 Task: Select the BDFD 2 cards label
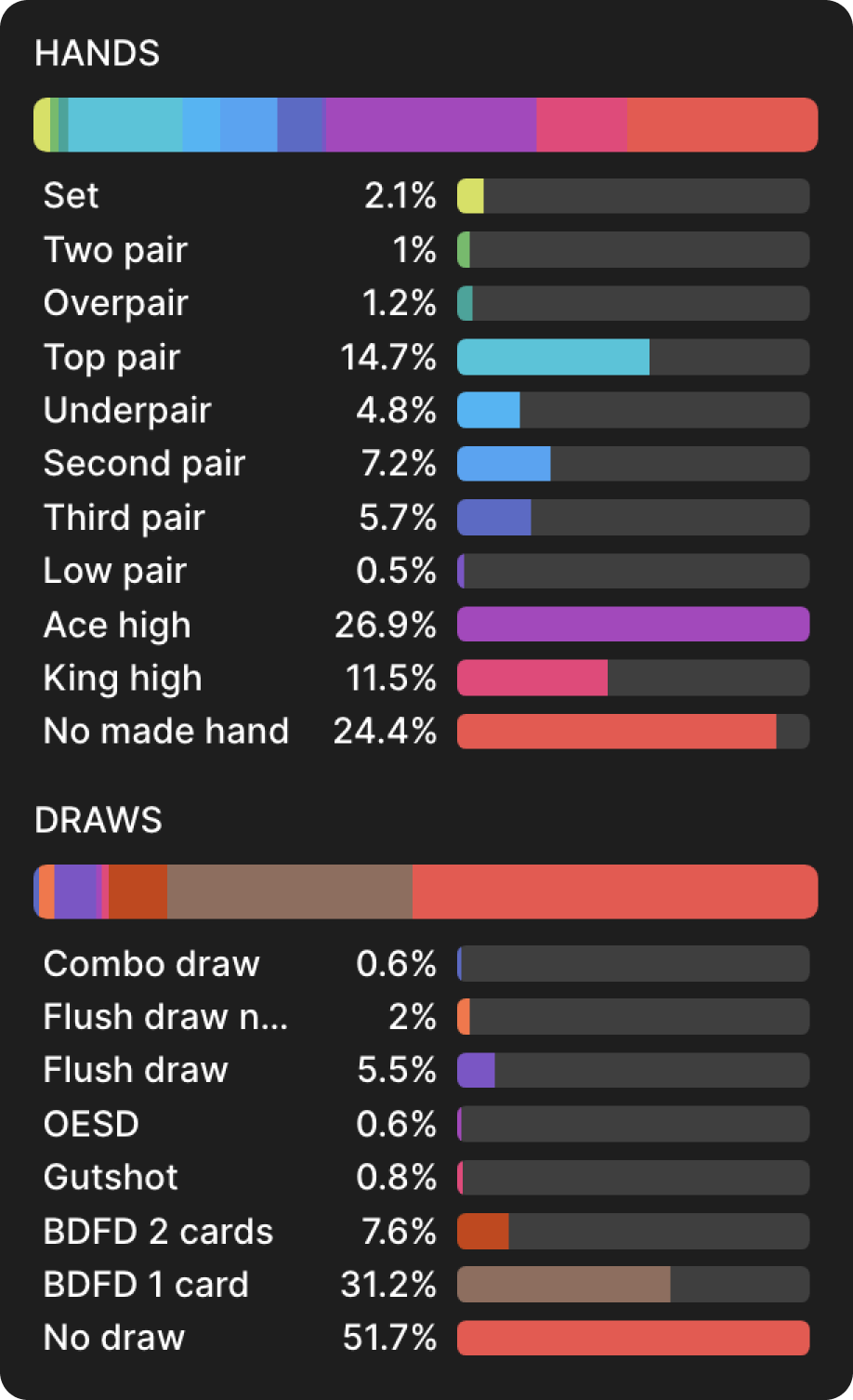pyautogui.click(x=158, y=1232)
